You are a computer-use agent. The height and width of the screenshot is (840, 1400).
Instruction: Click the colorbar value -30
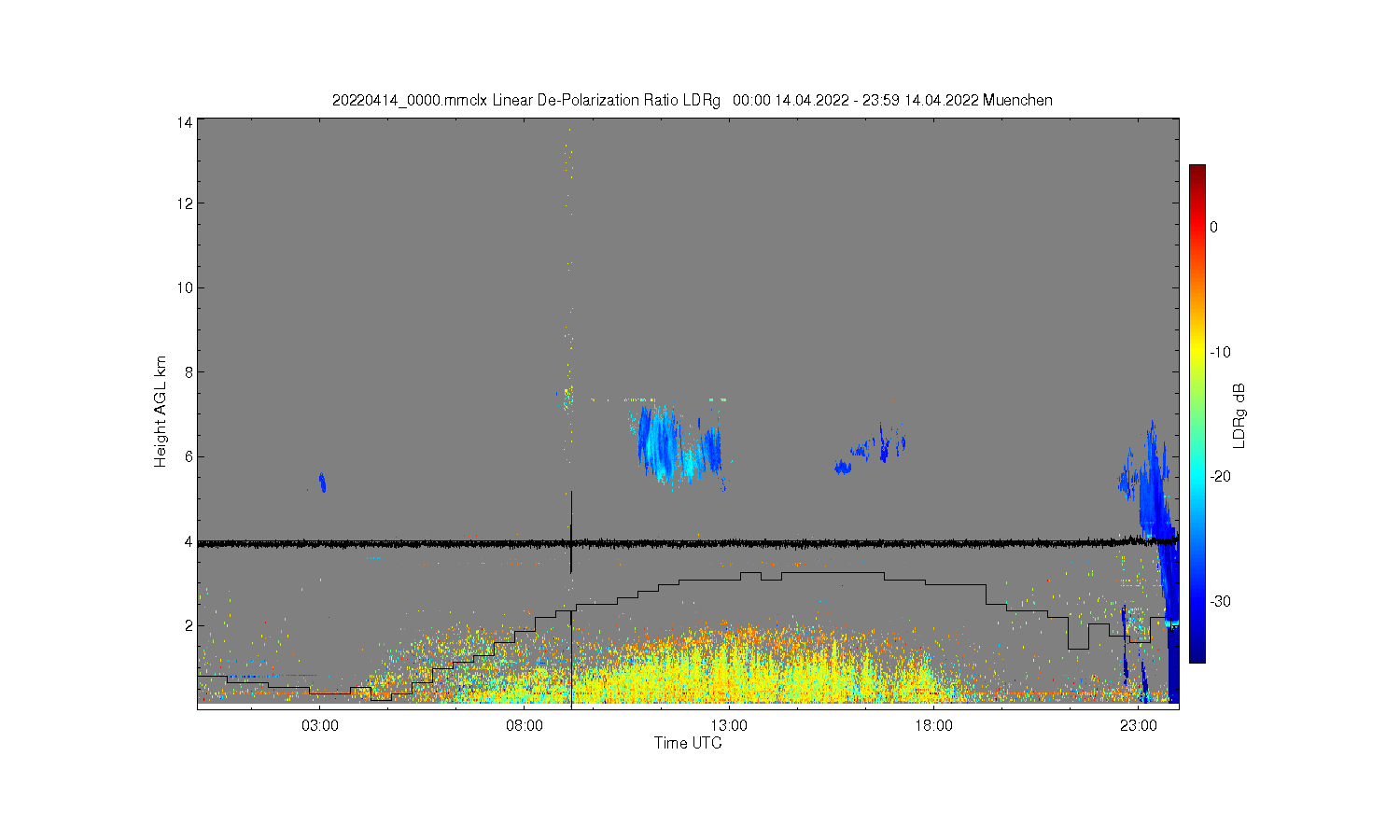[1221, 601]
